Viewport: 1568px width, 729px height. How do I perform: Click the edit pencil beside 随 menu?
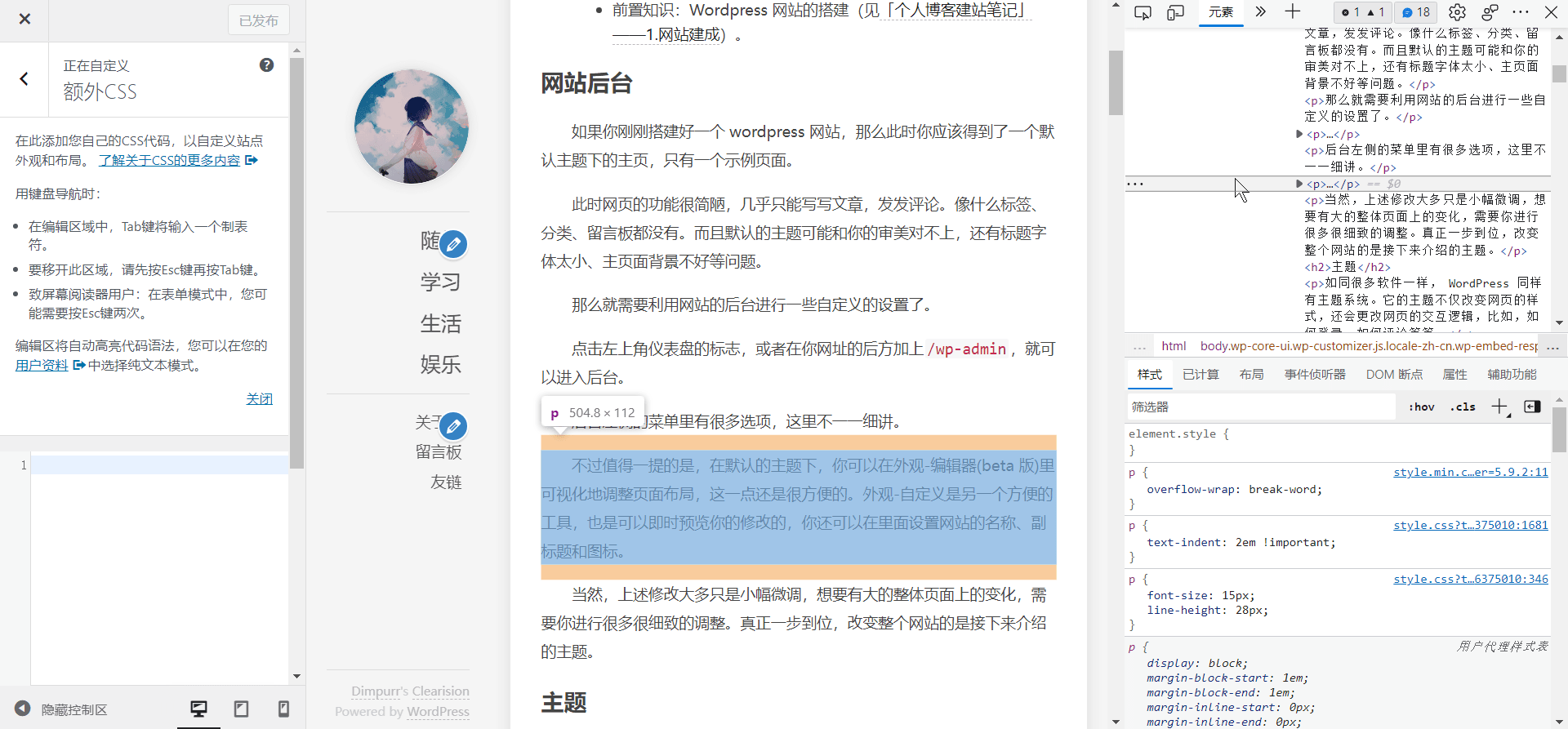pyautogui.click(x=453, y=244)
